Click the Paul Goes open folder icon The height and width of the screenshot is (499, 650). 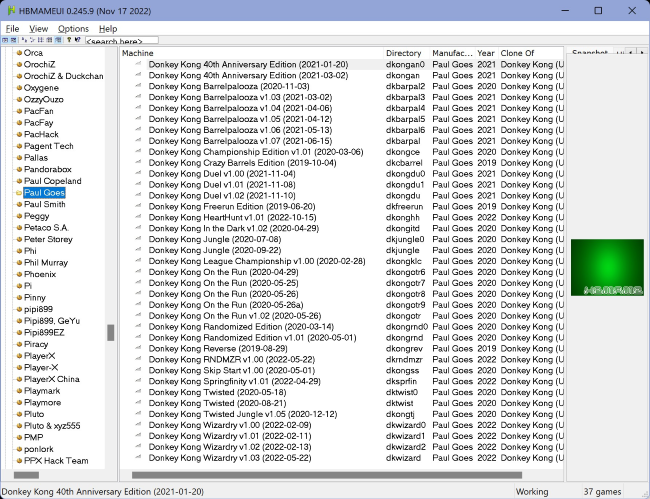(19, 193)
